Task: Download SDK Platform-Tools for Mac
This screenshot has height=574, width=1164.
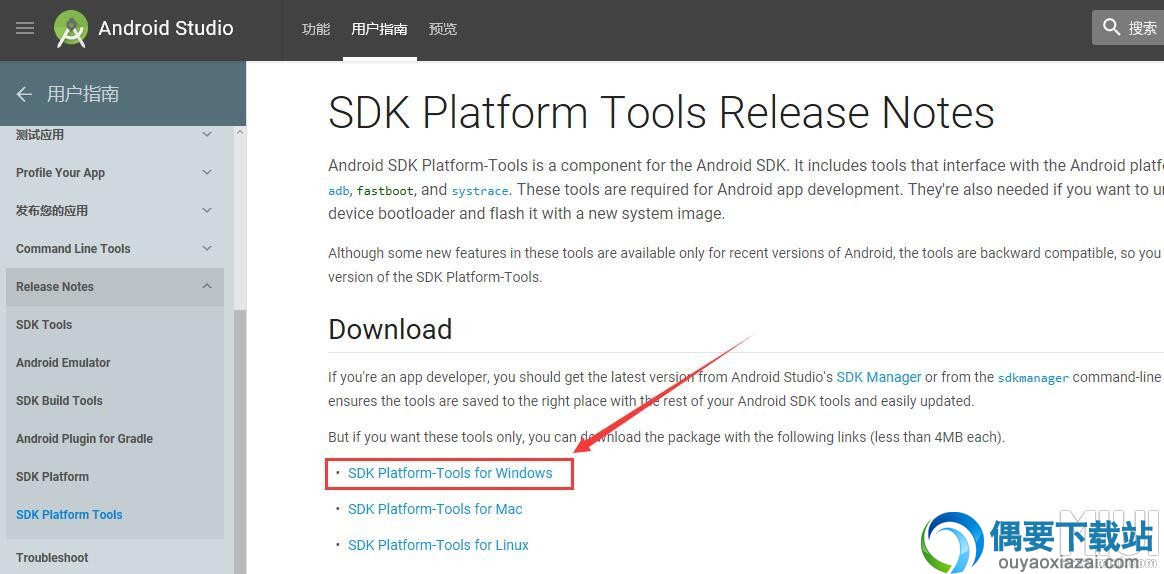Action: 435,509
